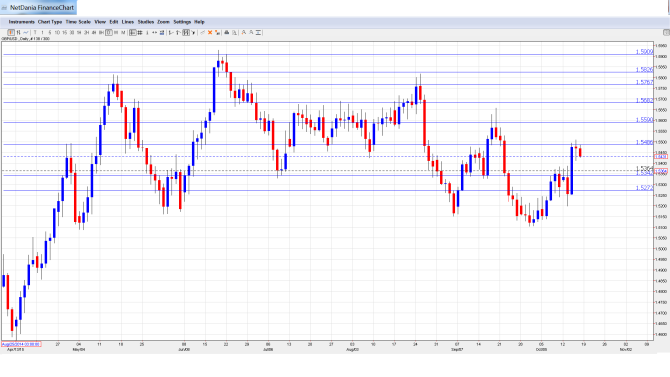Click the 1.5590 horizontal line label
Screen dimensions: 670x377
coord(644,120)
